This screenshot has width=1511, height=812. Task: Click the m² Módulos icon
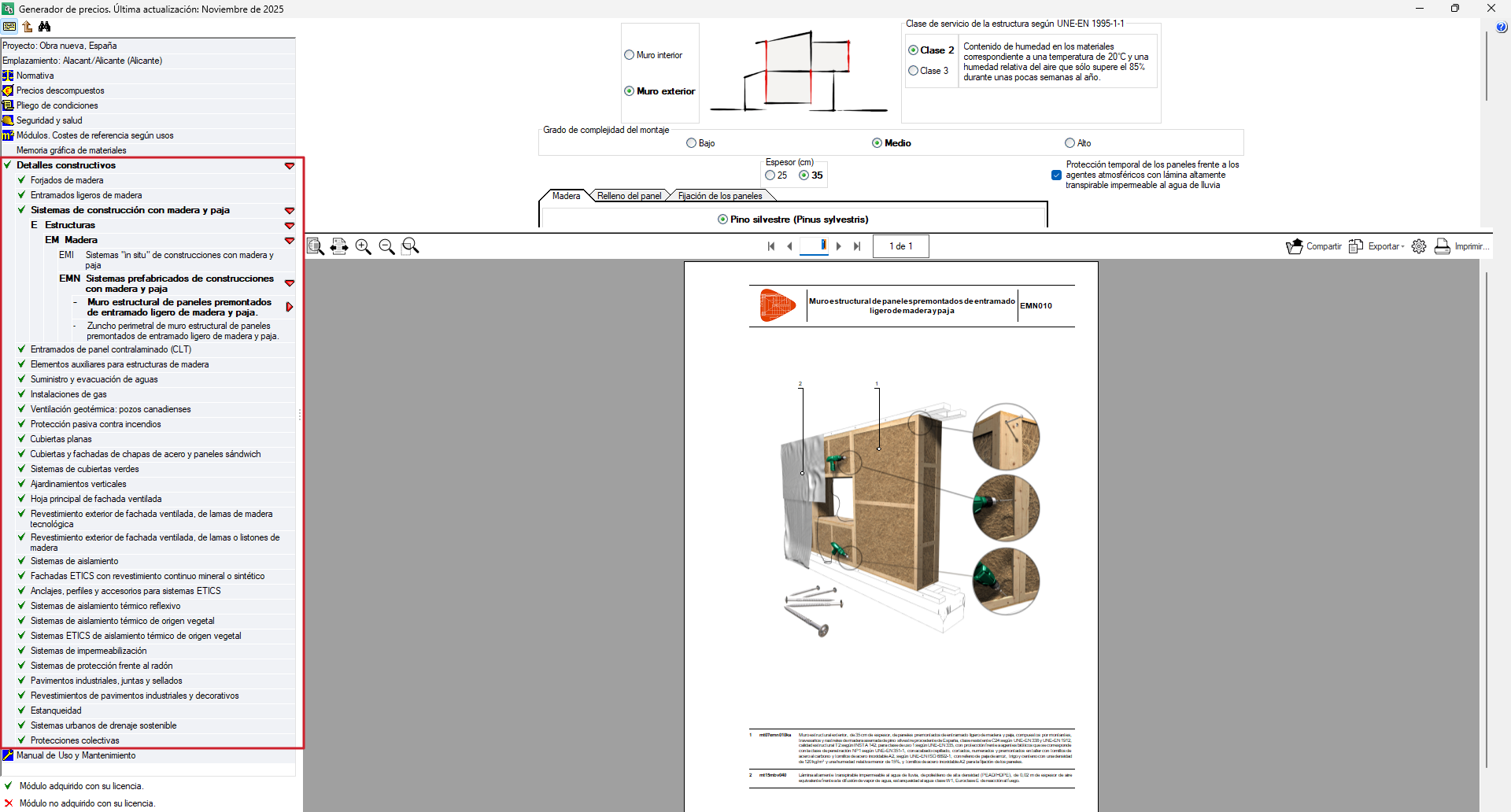click(8, 135)
